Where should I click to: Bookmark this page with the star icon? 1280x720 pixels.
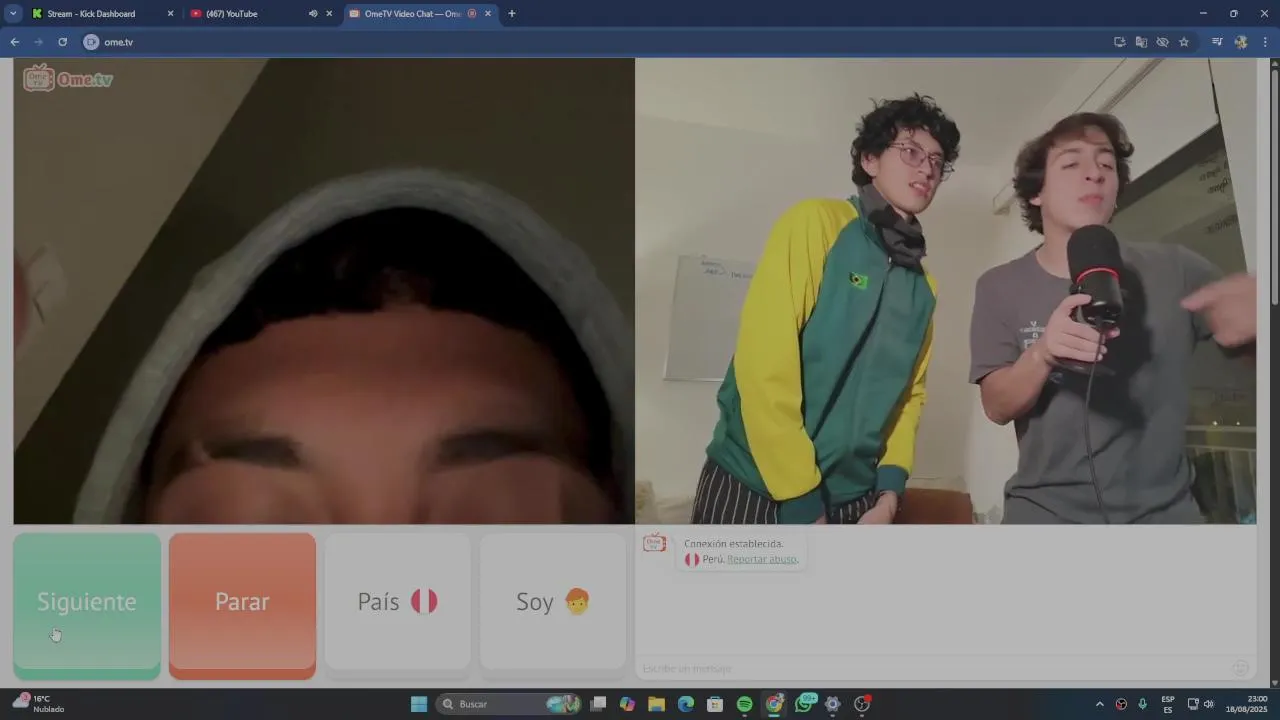1184,42
